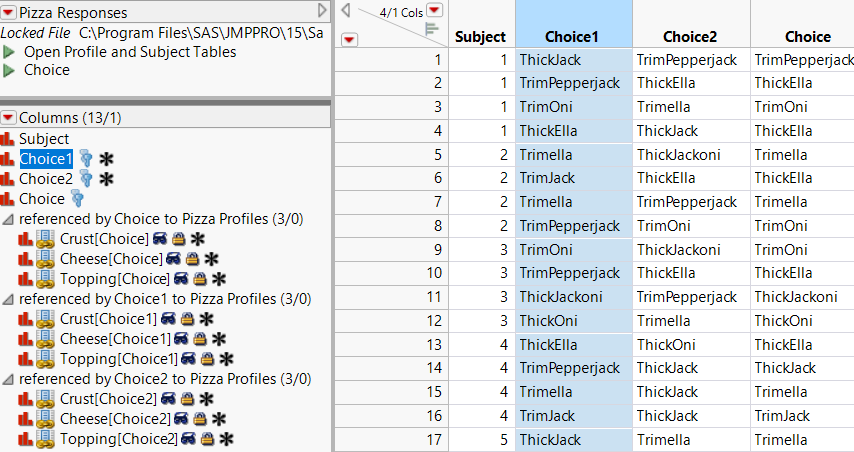The height and width of the screenshot is (452, 854).
Task: Open the Columns panel red triangle menu
Action: click(10, 117)
